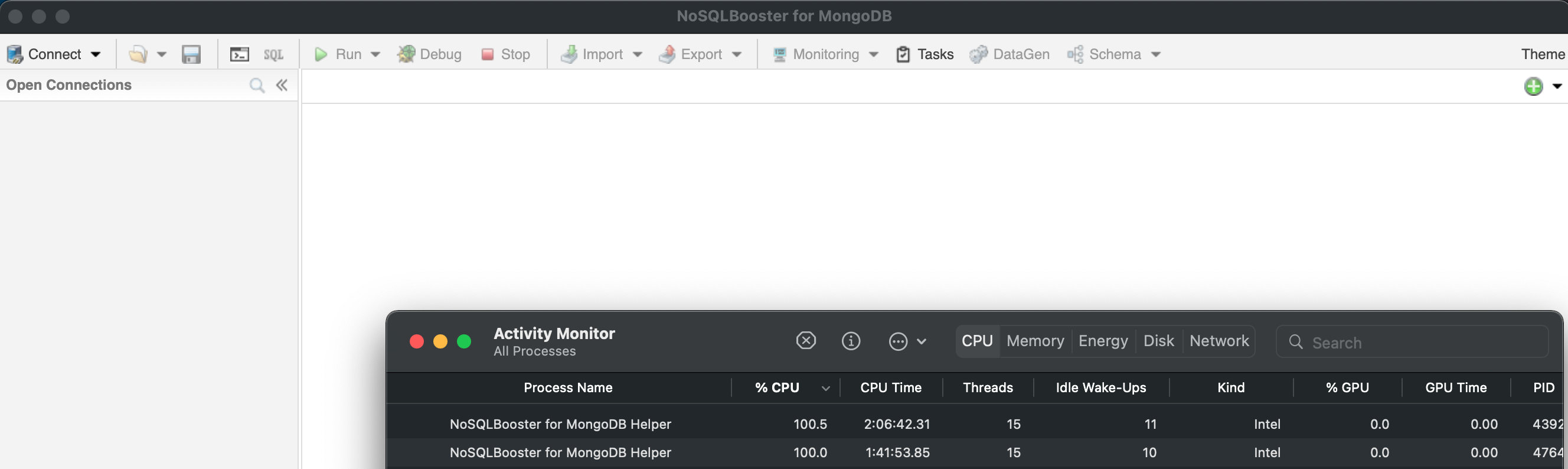Select the process row with 100.5 % CPU
The width and height of the screenshot is (1568, 469).
coord(975,424)
